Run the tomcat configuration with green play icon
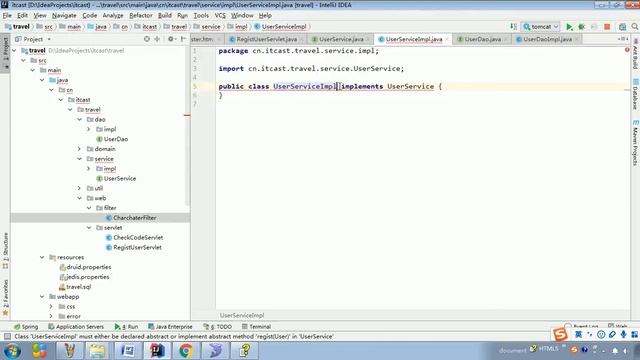This screenshot has height=360, width=640. 569,27
